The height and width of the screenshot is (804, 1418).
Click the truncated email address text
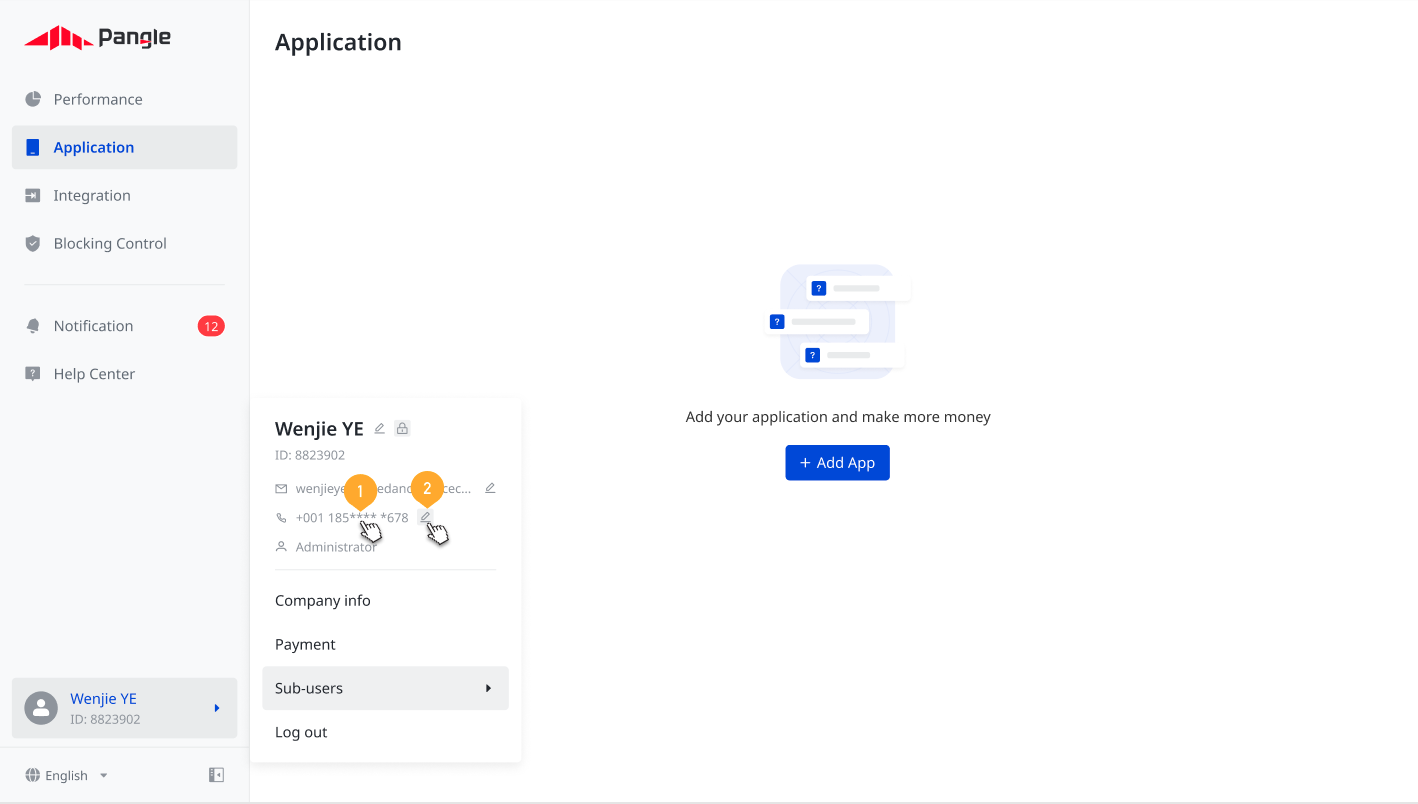[384, 489]
